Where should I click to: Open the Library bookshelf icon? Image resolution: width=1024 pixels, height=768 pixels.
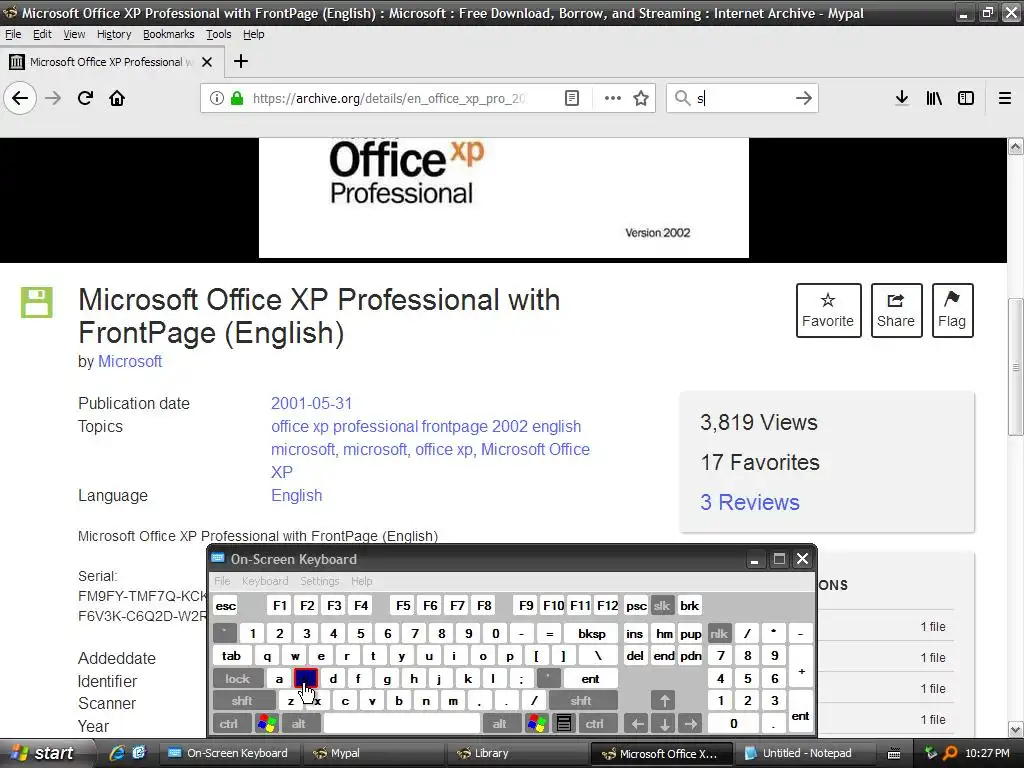pos(934,99)
